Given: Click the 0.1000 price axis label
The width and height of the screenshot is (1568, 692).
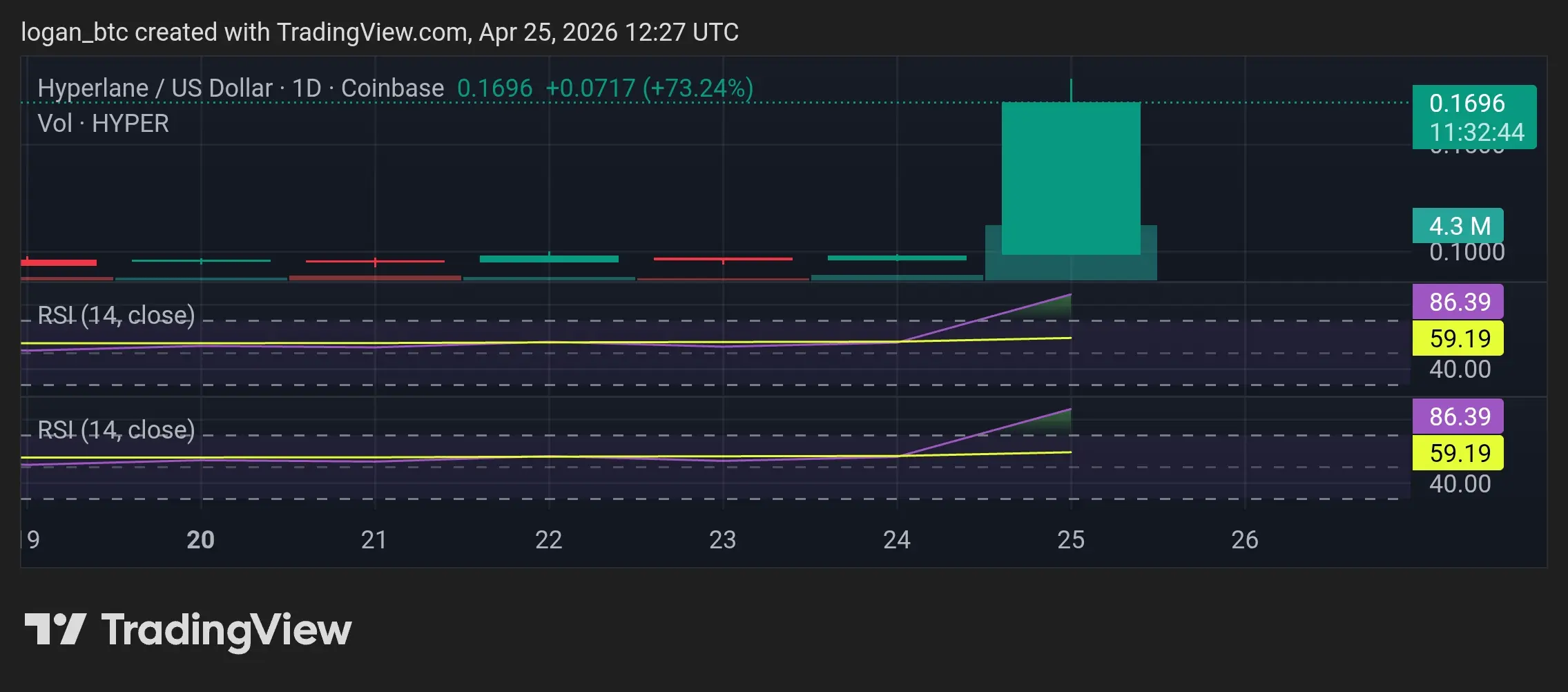Looking at the screenshot, I should tap(1467, 253).
